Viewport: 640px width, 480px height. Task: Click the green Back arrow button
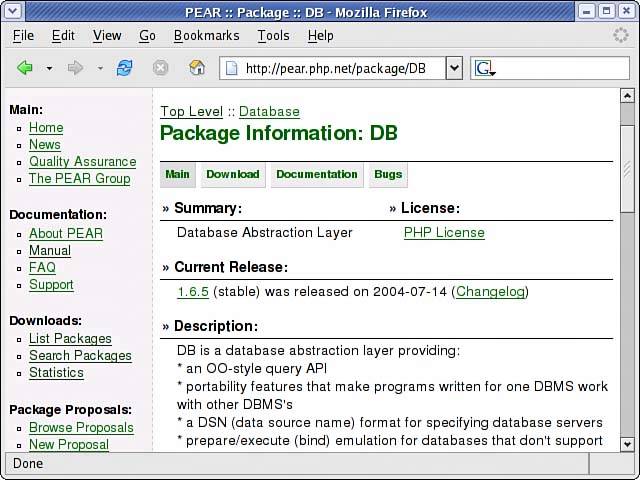point(24,68)
